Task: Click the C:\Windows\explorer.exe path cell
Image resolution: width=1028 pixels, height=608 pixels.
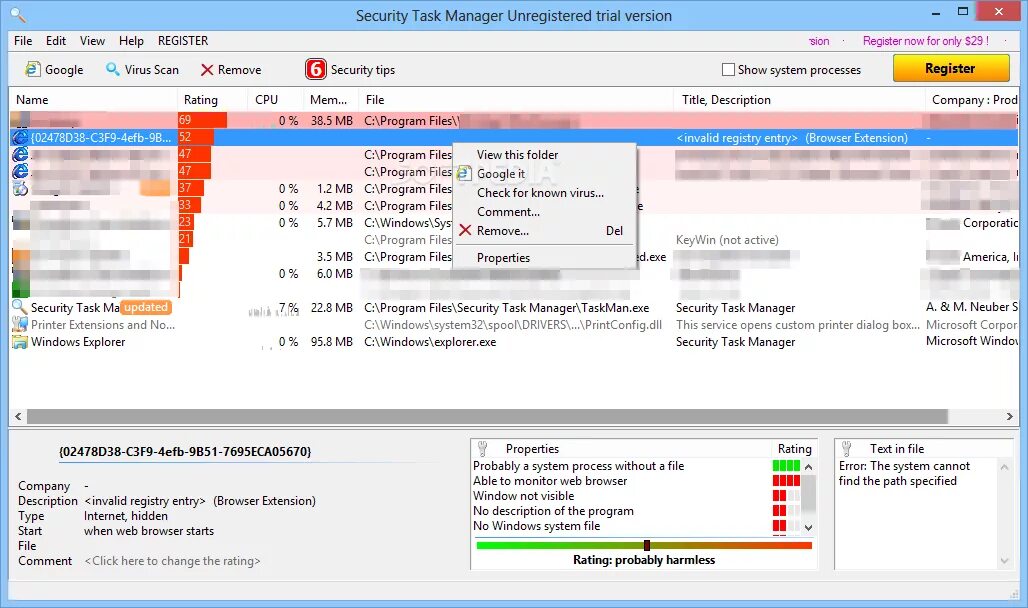Action: (430, 342)
